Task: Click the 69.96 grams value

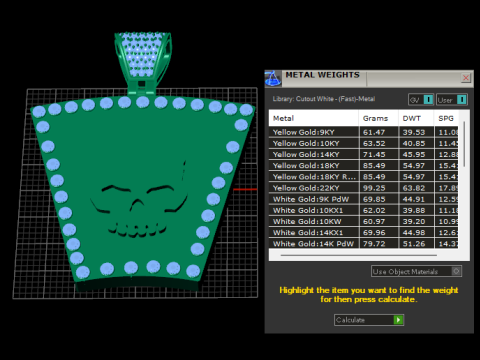Action: point(374,233)
